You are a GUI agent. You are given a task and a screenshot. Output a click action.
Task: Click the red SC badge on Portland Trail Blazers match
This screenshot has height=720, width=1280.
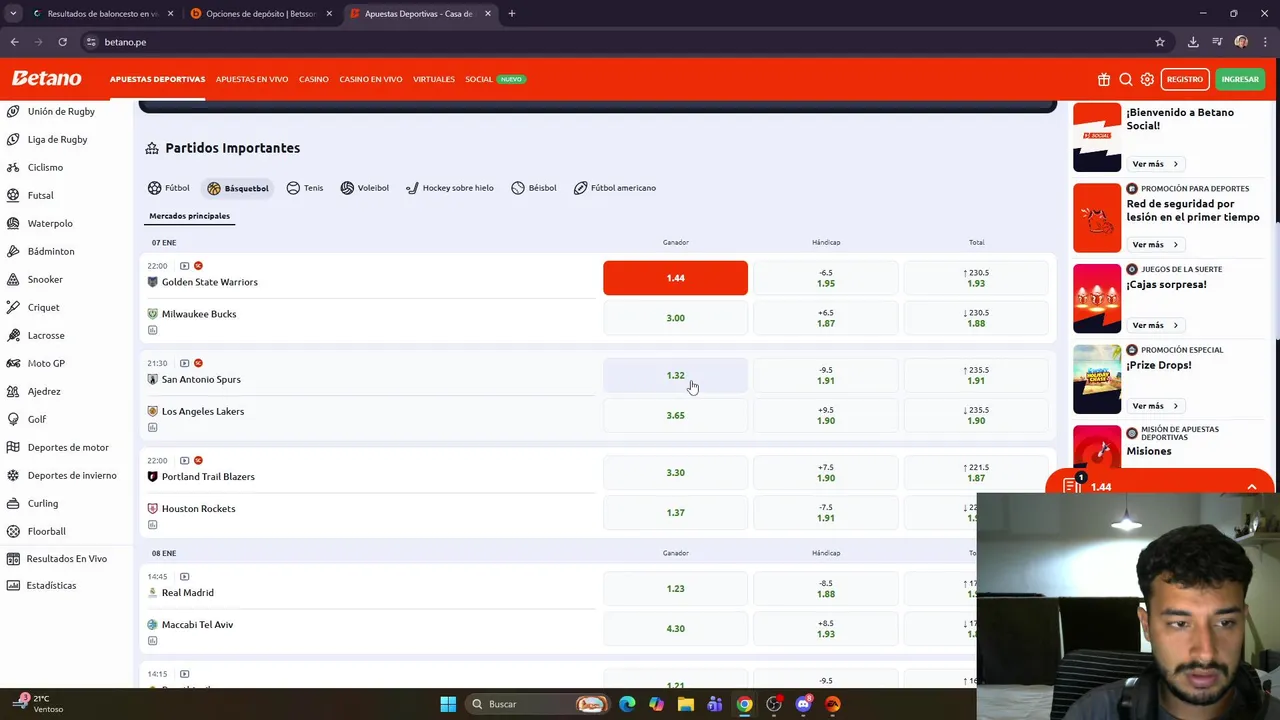pyautogui.click(x=198, y=460)
